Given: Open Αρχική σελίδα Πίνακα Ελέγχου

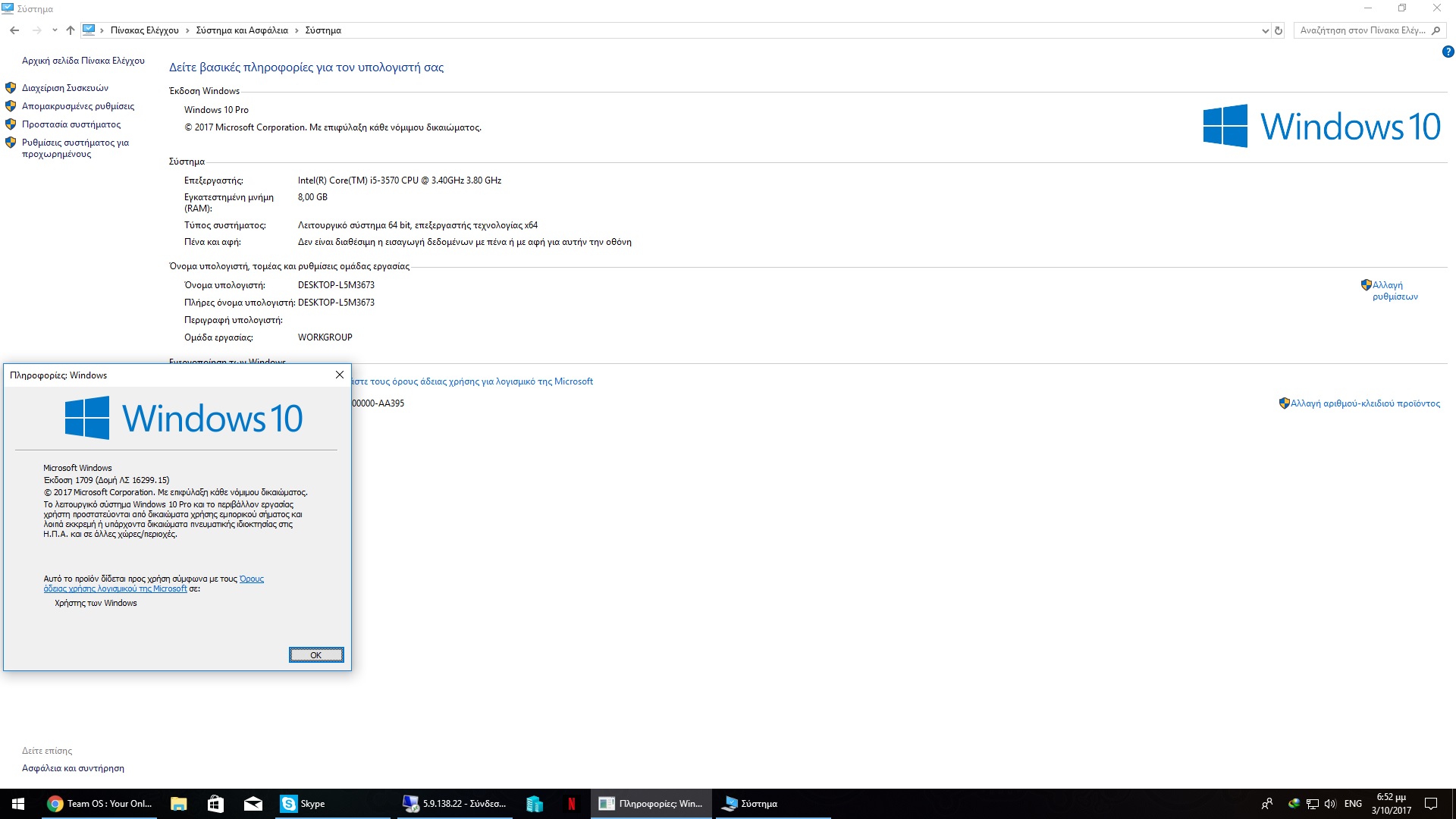Looking at the screenshot, I should point(83,61).
